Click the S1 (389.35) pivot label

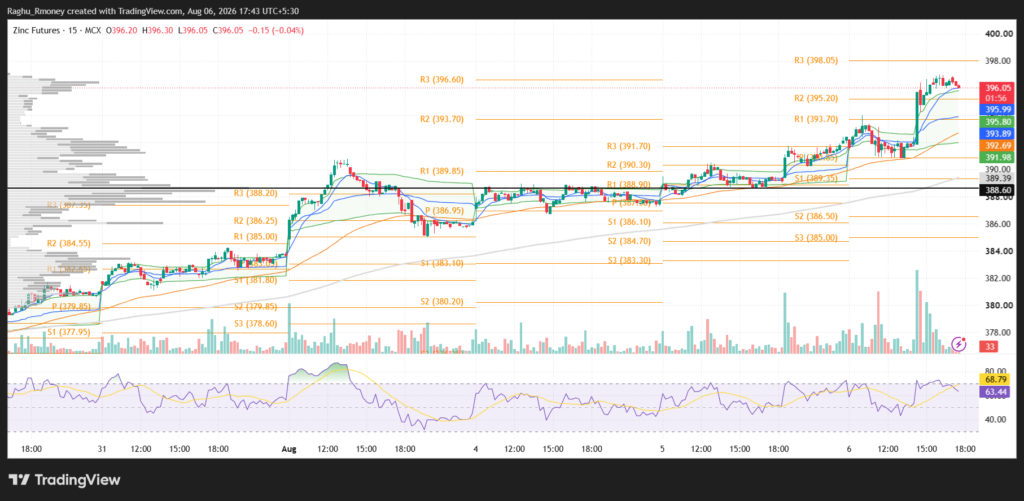(816, 178)
